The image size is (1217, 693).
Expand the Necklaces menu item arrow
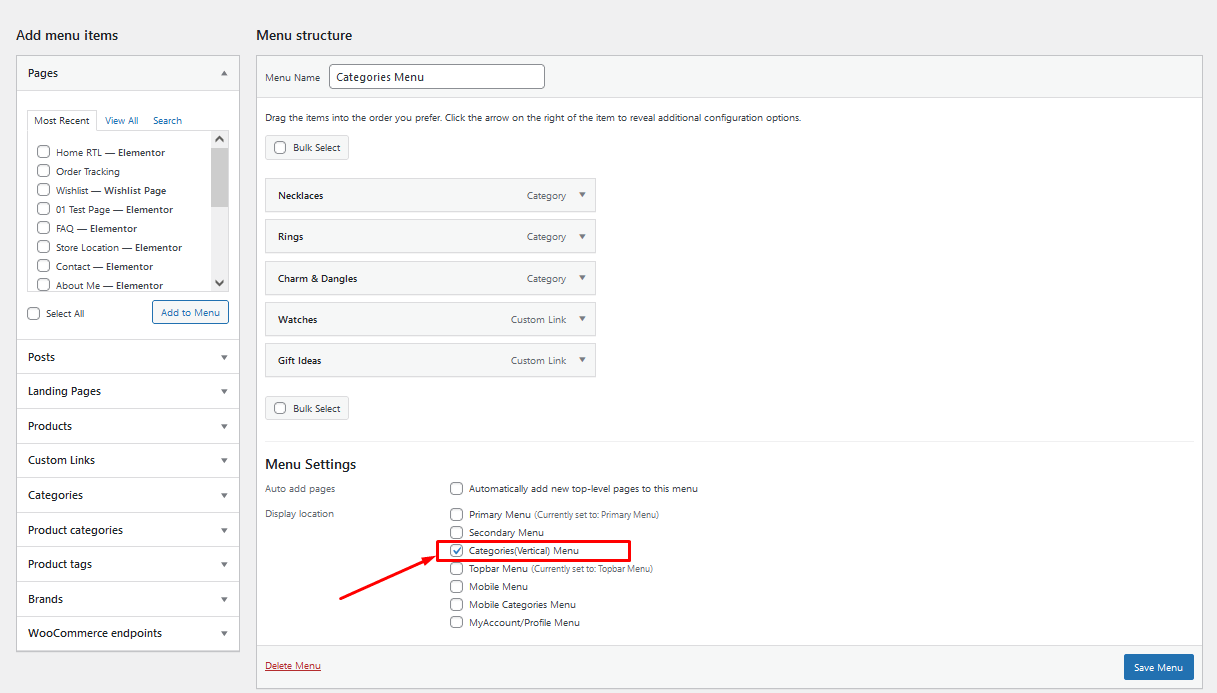coord(582,195)
